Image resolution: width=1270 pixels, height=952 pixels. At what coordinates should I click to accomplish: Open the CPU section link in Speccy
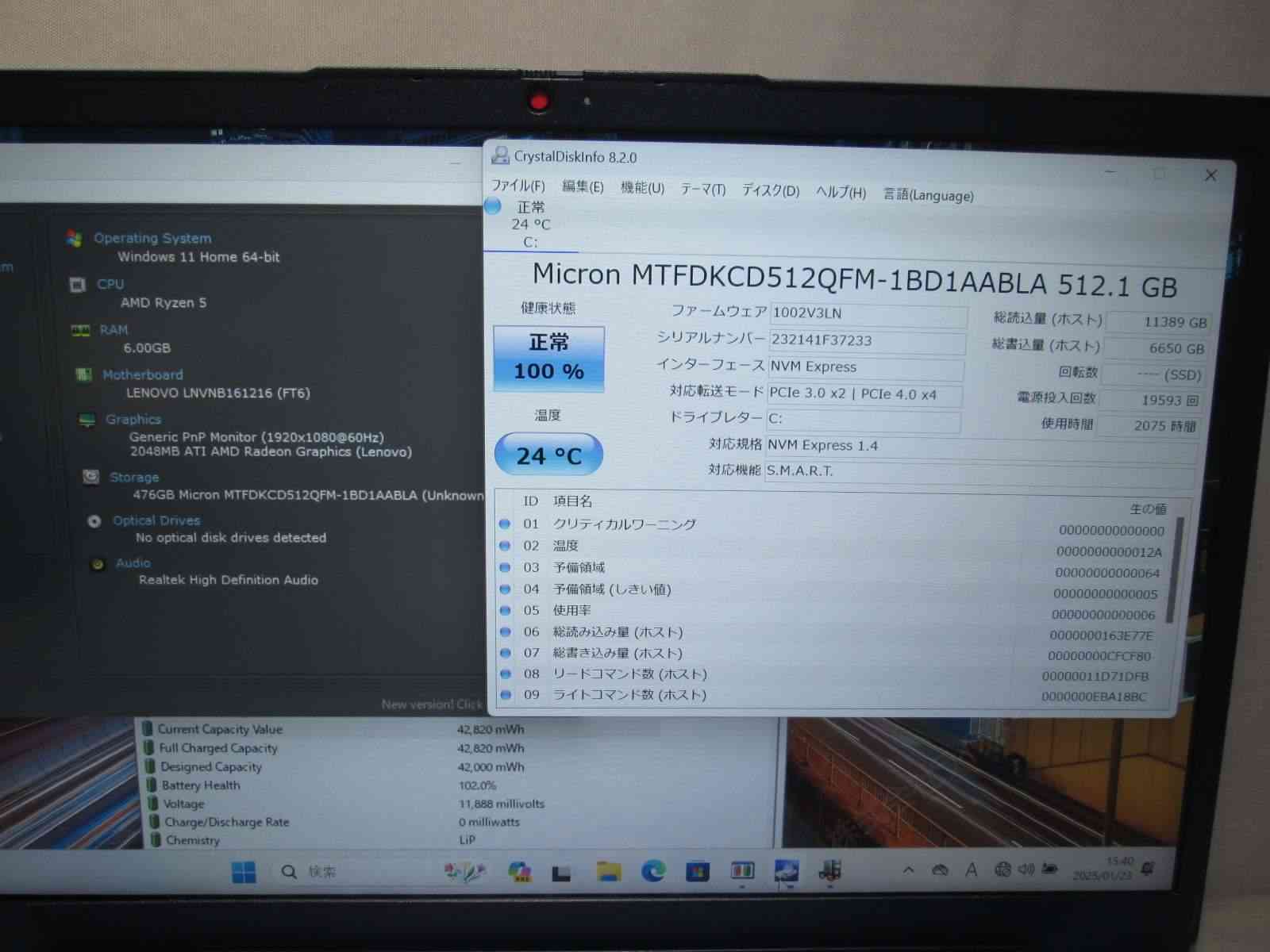coord(110,284)
